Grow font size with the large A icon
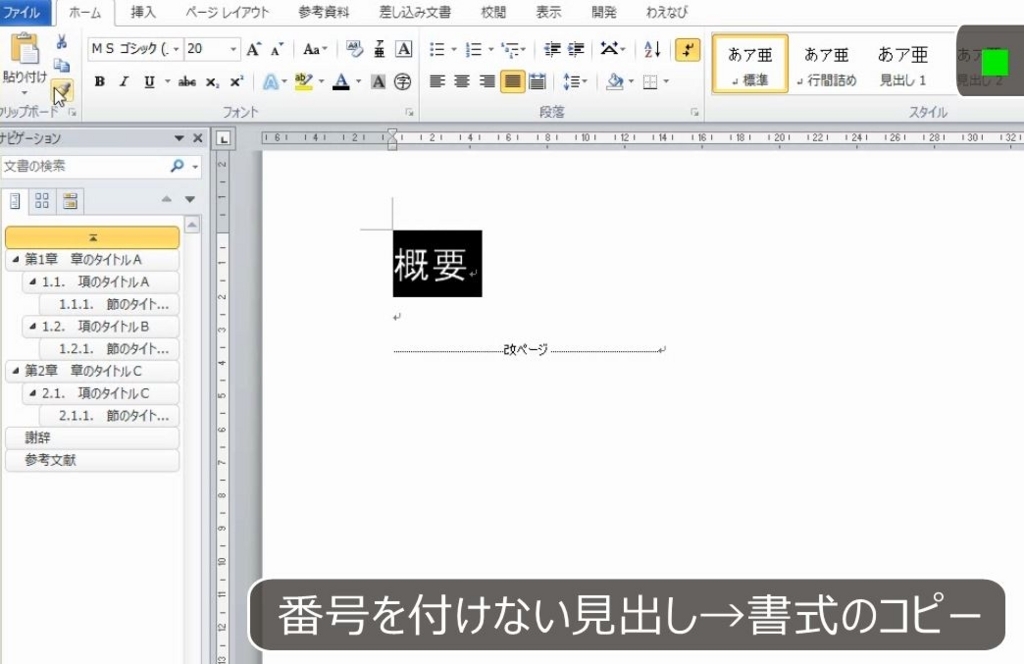 click(253, 49)
